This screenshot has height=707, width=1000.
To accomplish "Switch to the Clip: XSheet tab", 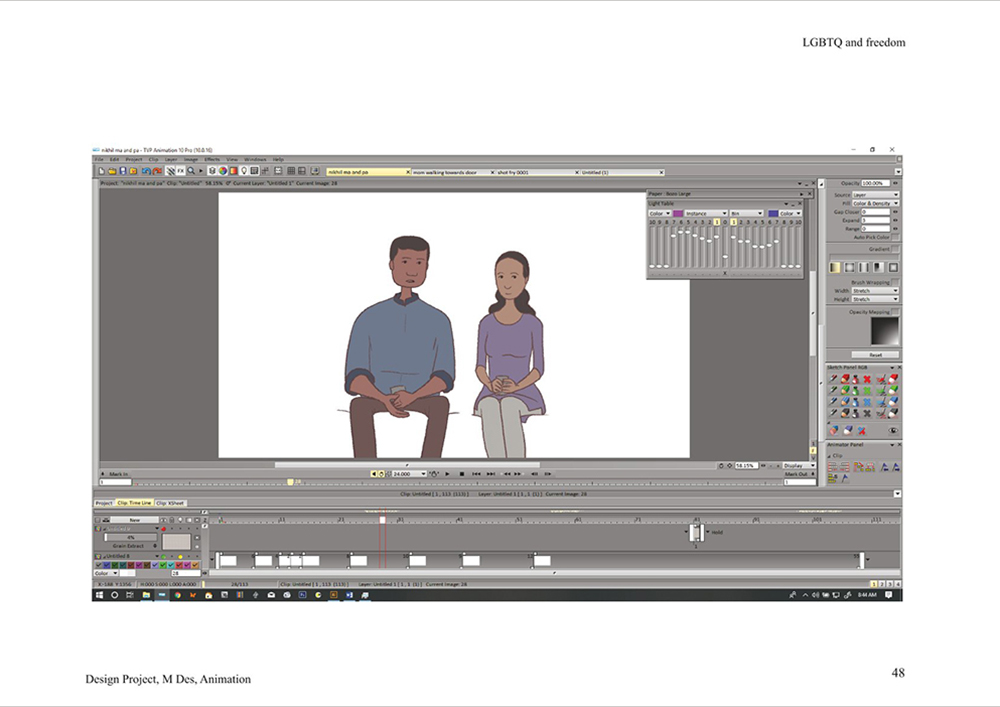I will coord(170,503).
